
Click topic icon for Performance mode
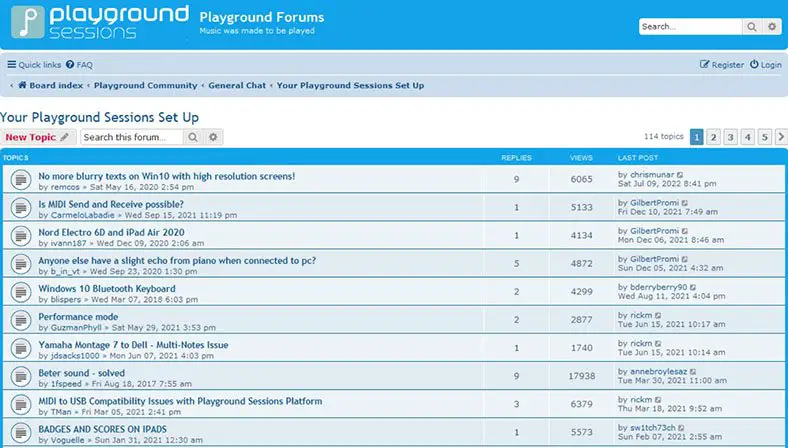coord(21,320)
